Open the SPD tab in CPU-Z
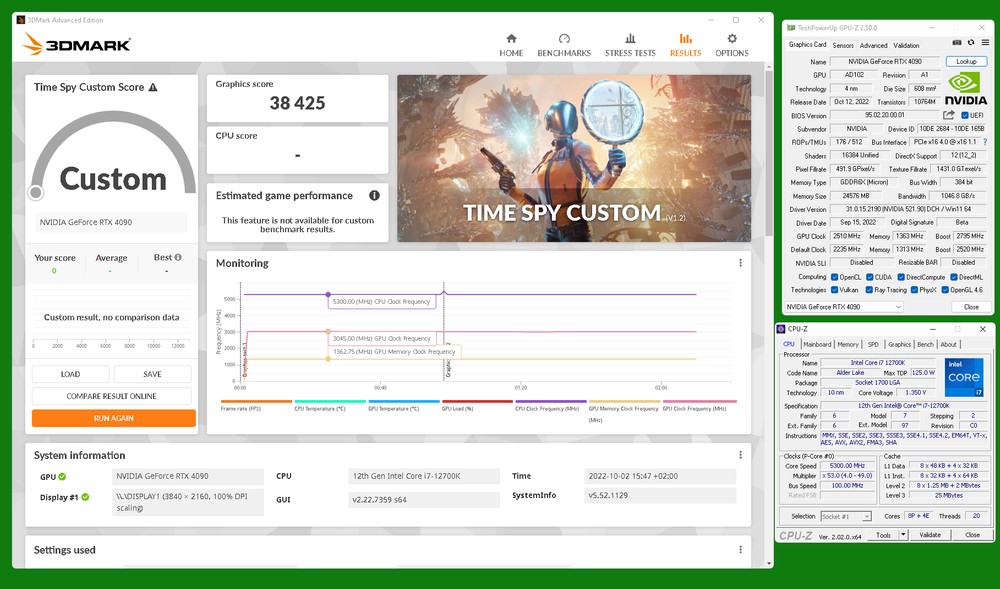1000x589 pixels. 873,344
